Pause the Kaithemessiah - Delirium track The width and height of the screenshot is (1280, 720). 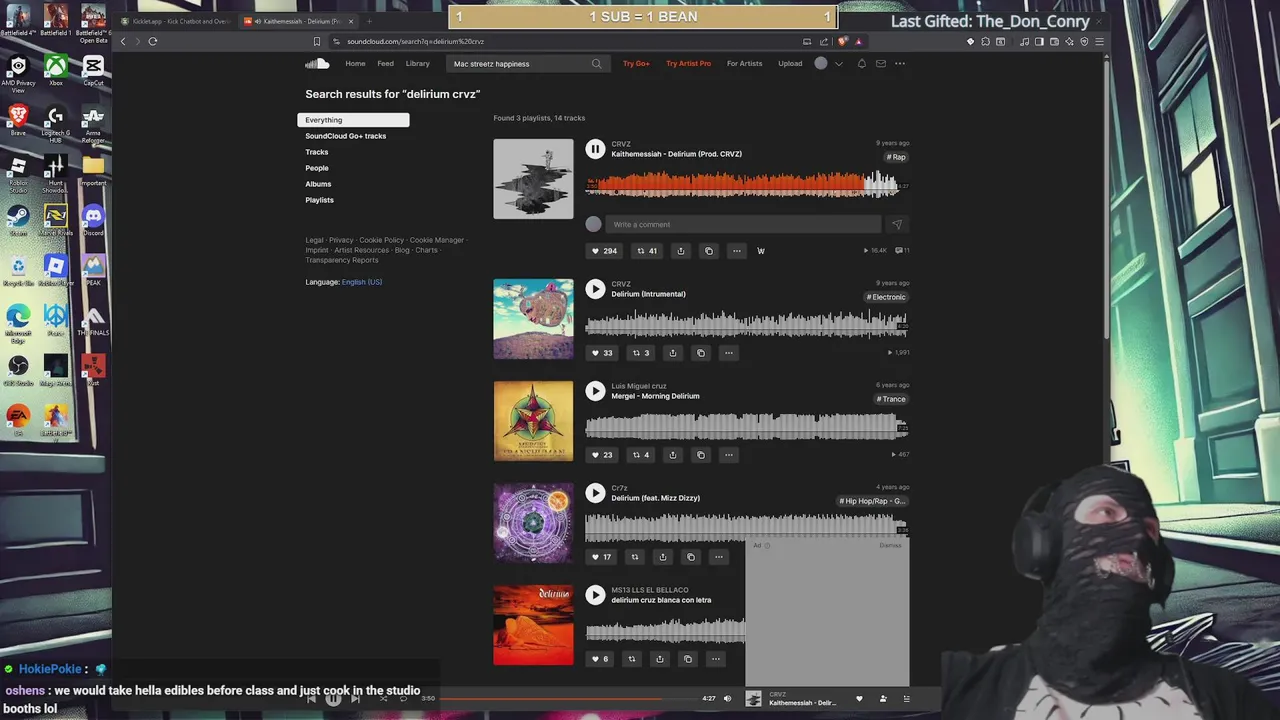(x=595, y=149)
